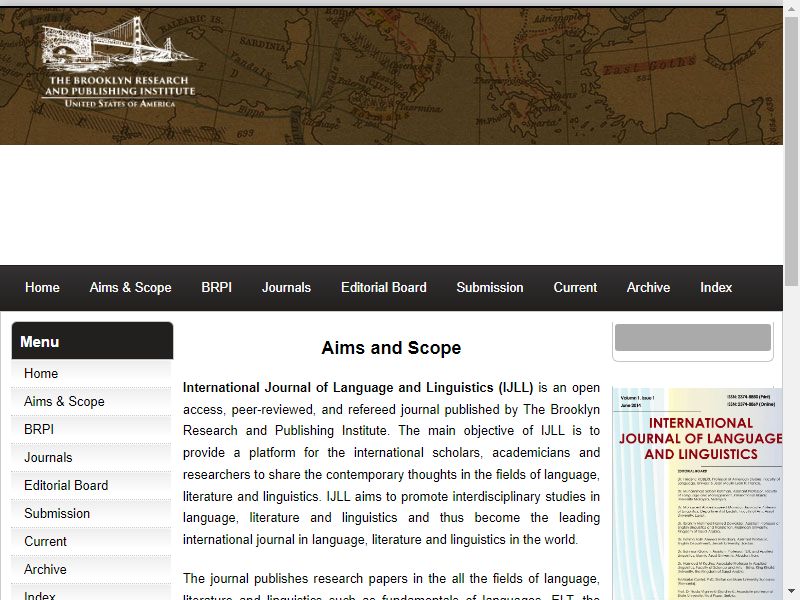Visit Archive in the top navigation bar

[648, 288]
